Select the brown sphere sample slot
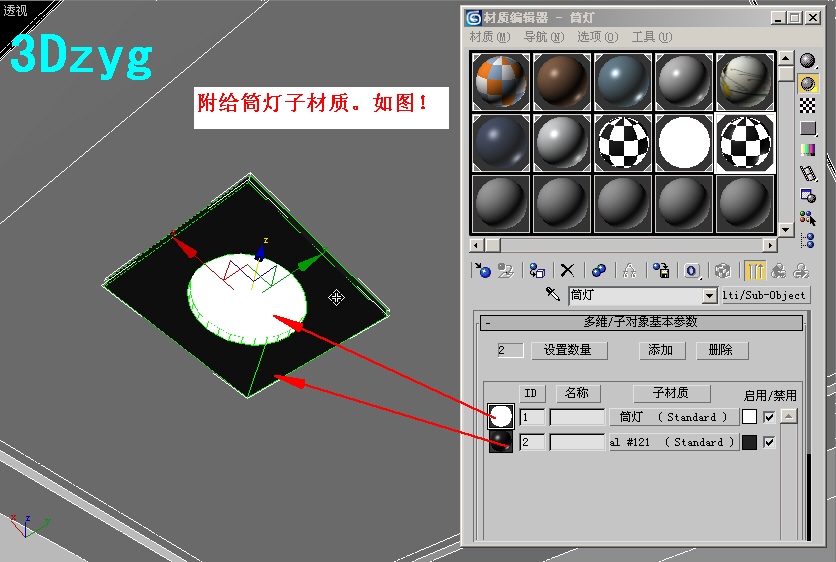Viewport: 836px width, 562px height. 561,82
